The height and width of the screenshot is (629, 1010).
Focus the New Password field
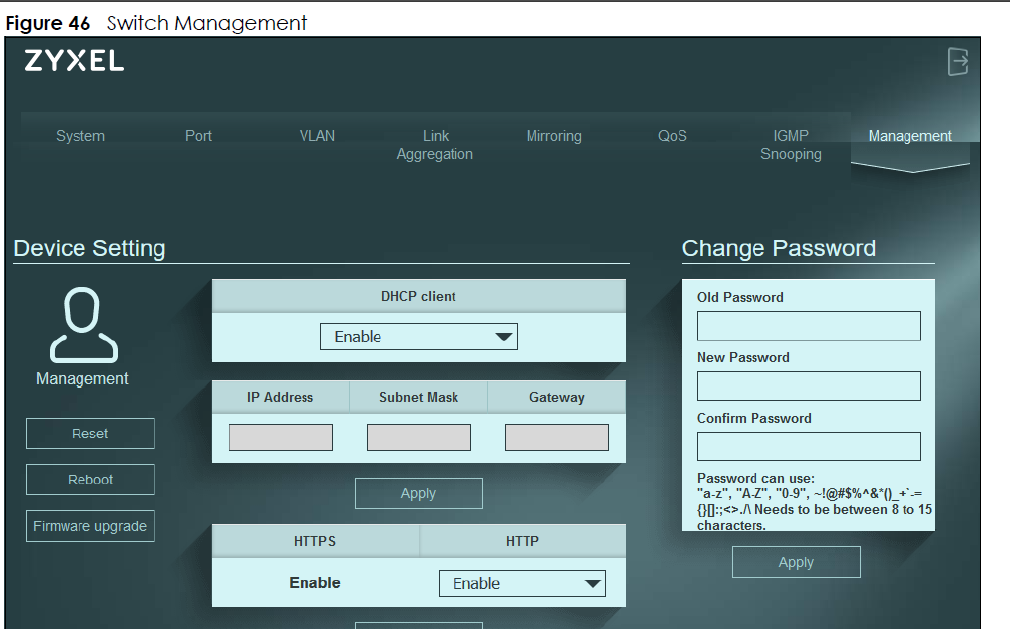pyautogui.click(x=808, y=386)
